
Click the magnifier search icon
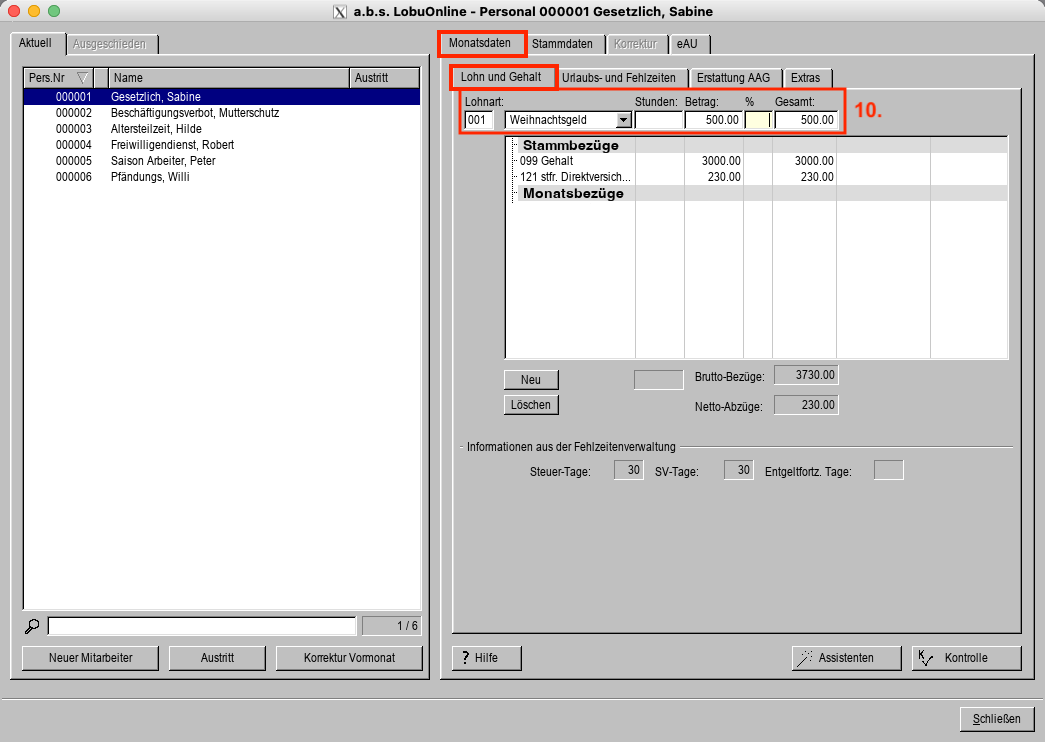33,626
